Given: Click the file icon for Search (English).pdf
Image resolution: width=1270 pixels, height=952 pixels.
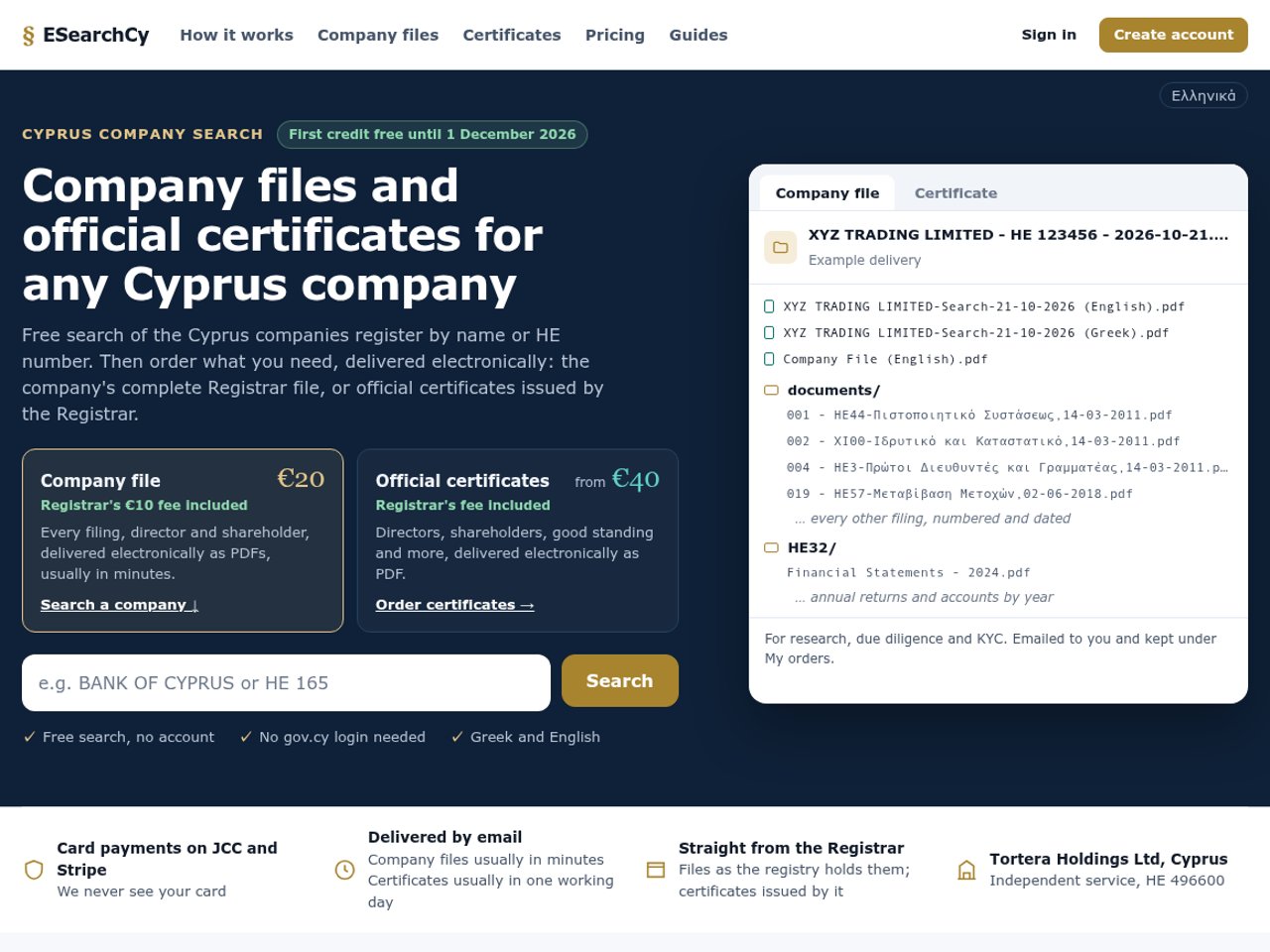Looking at the screenshot, I should tap(769, 306).
